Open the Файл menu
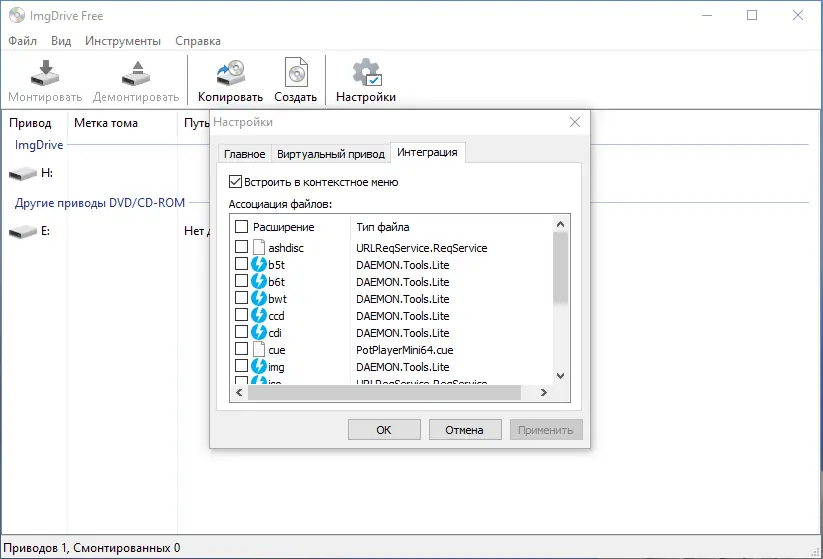823x559 pixels. [x=23, y=41]
